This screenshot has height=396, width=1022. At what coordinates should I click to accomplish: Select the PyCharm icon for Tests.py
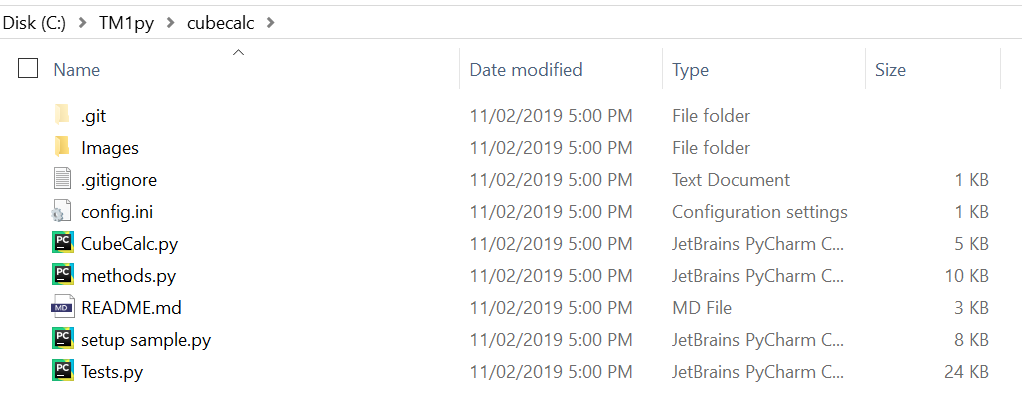click(63, 371)
